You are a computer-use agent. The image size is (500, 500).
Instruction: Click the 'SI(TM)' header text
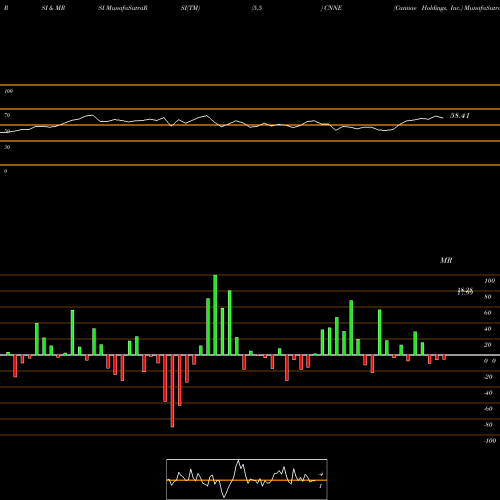(x=190, y=8)
